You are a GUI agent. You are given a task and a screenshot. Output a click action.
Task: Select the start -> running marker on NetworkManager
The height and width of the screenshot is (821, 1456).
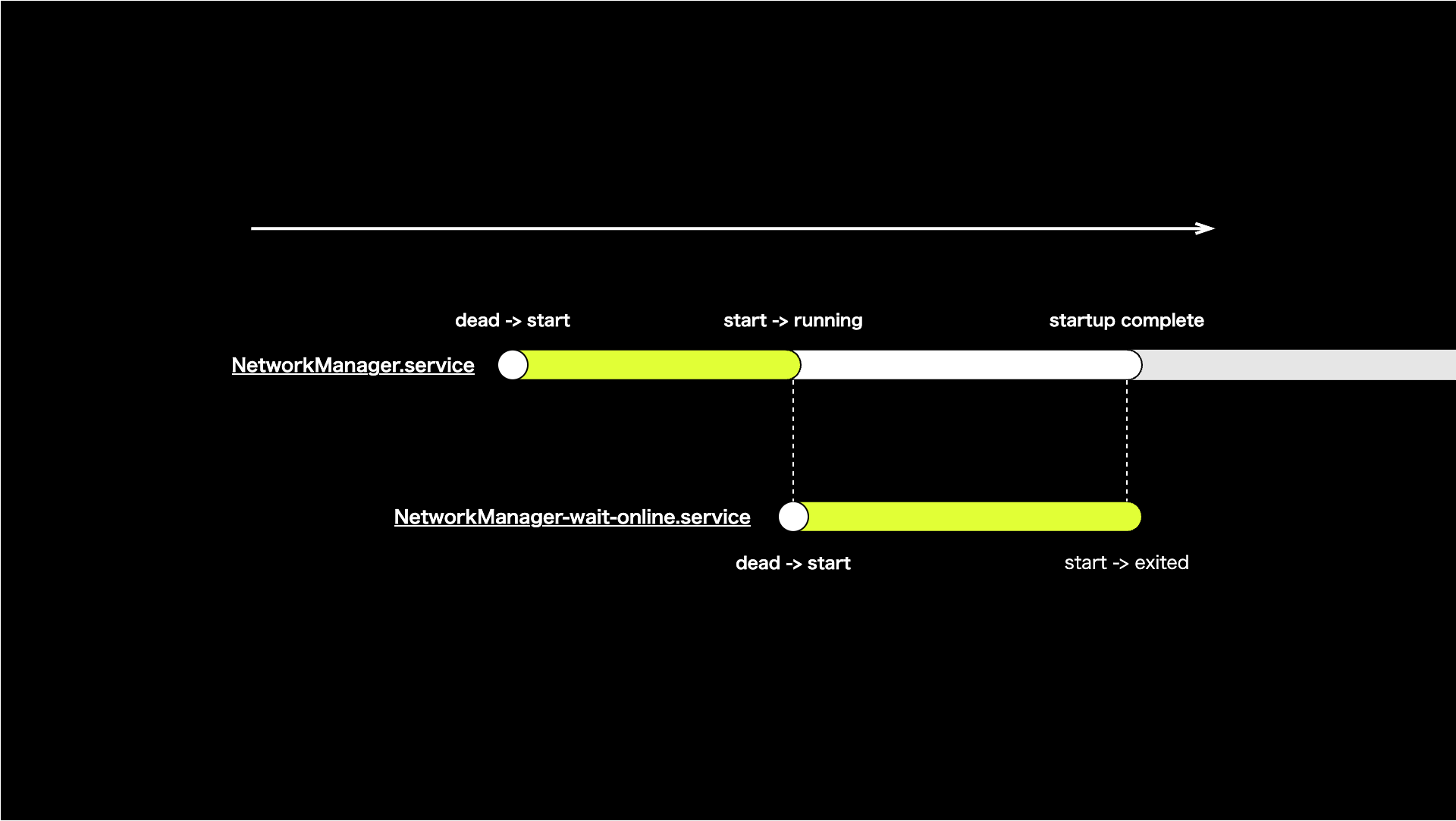coord(795,365)
